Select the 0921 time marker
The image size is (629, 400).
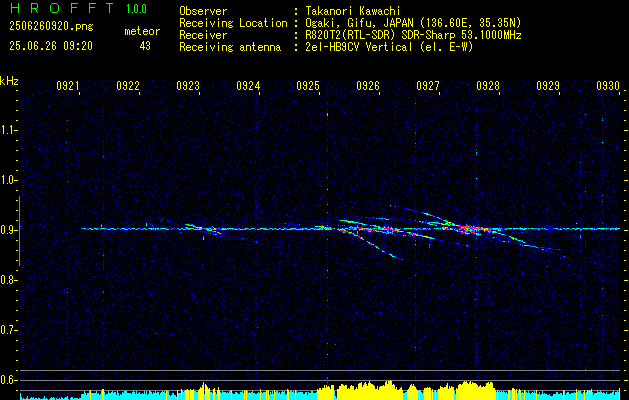coord(67,86)
